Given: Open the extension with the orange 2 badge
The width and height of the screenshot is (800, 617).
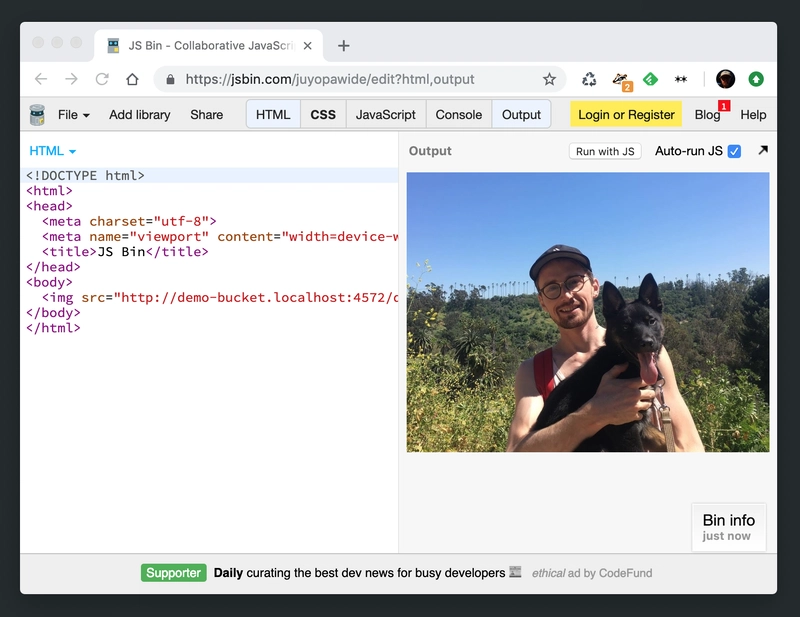Looking at the screenshot, I should (621, 81).
